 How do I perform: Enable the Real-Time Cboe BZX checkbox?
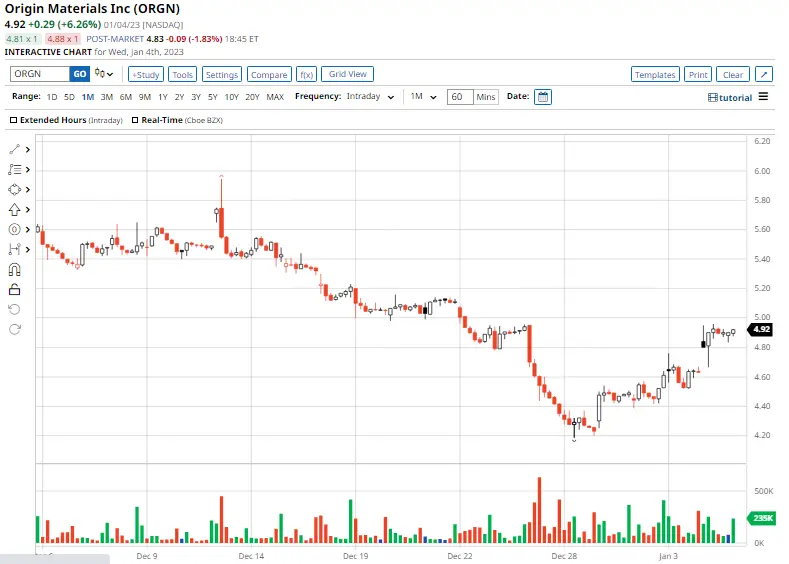(135, 120)
